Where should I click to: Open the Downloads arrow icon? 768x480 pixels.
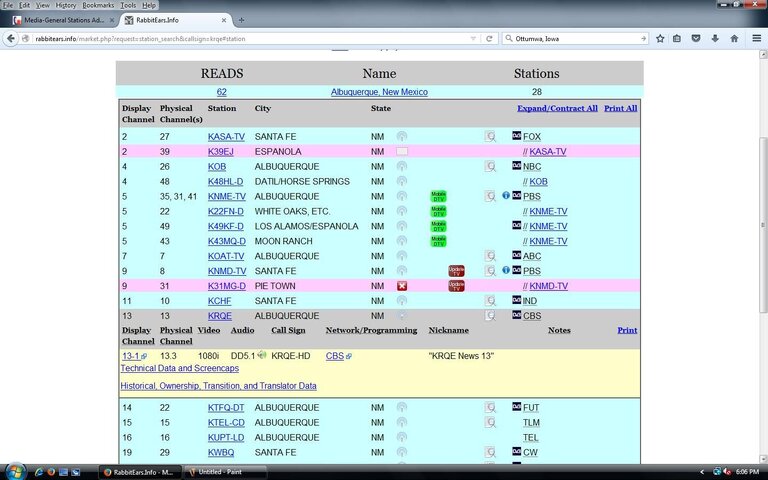point(715,38)
